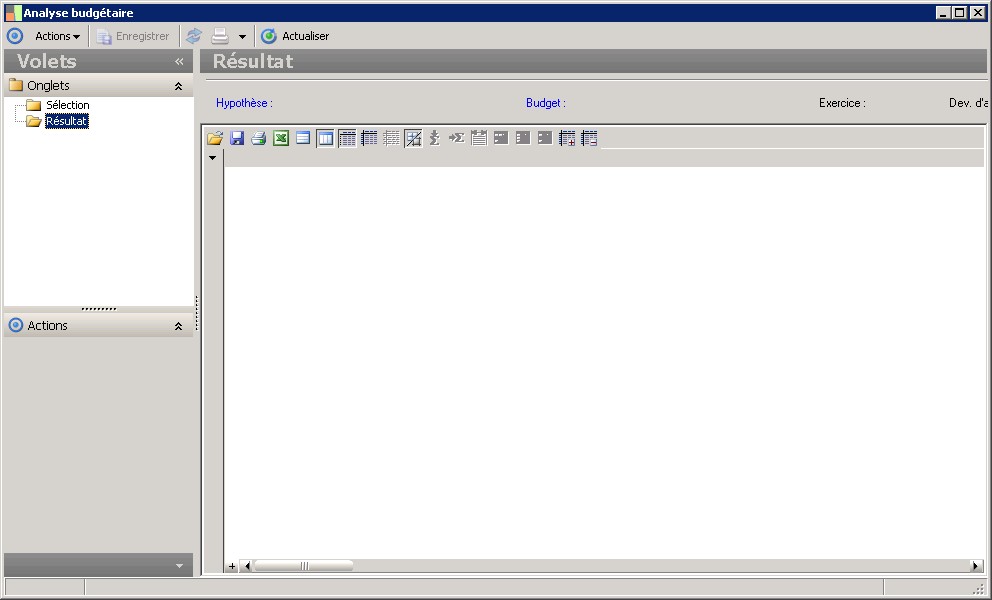This screenshot has width=992, height=600.
Task: Click the clipboard-style list icon
Action: (x=479, y=138)
